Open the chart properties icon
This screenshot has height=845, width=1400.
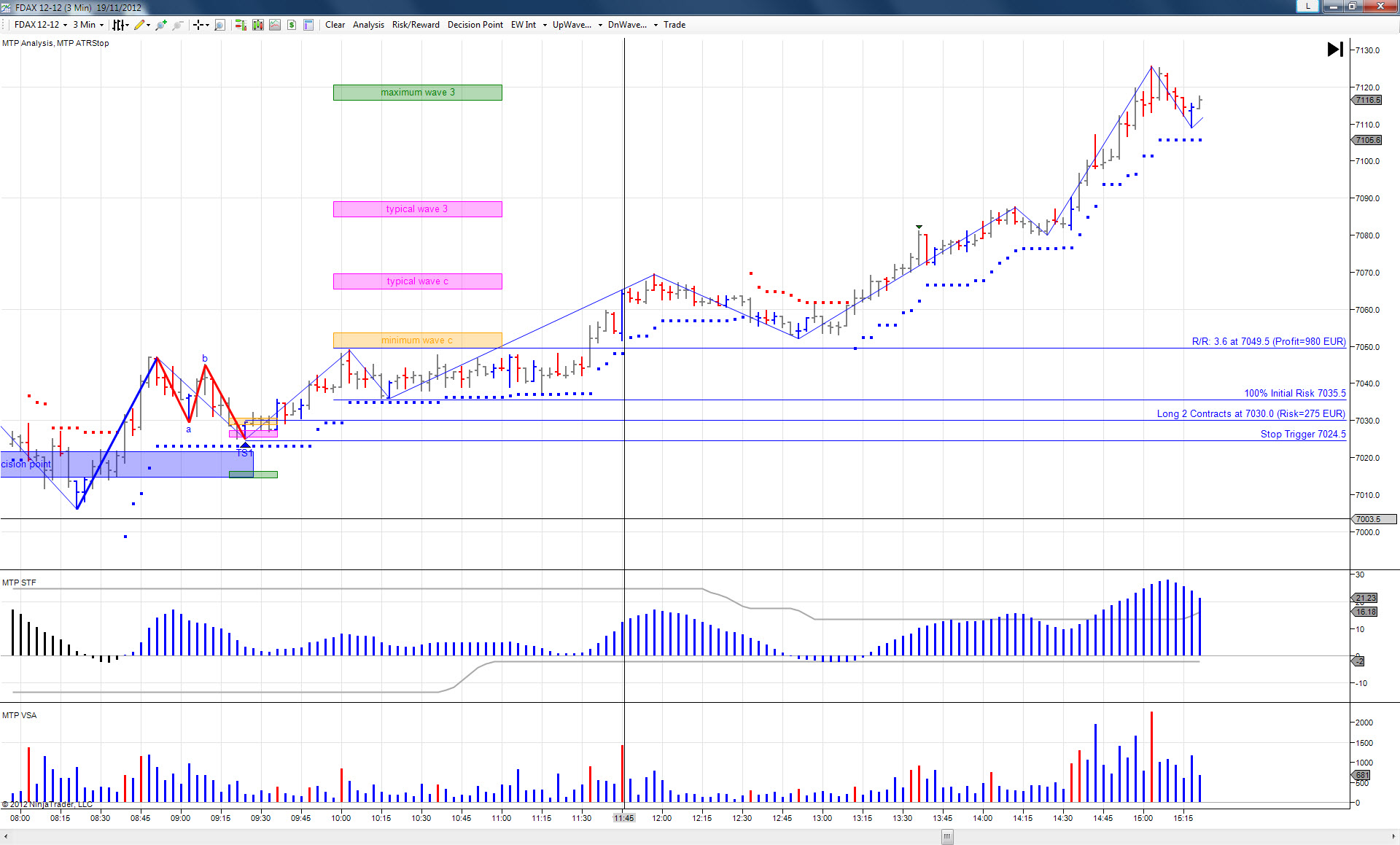(308, 25)
